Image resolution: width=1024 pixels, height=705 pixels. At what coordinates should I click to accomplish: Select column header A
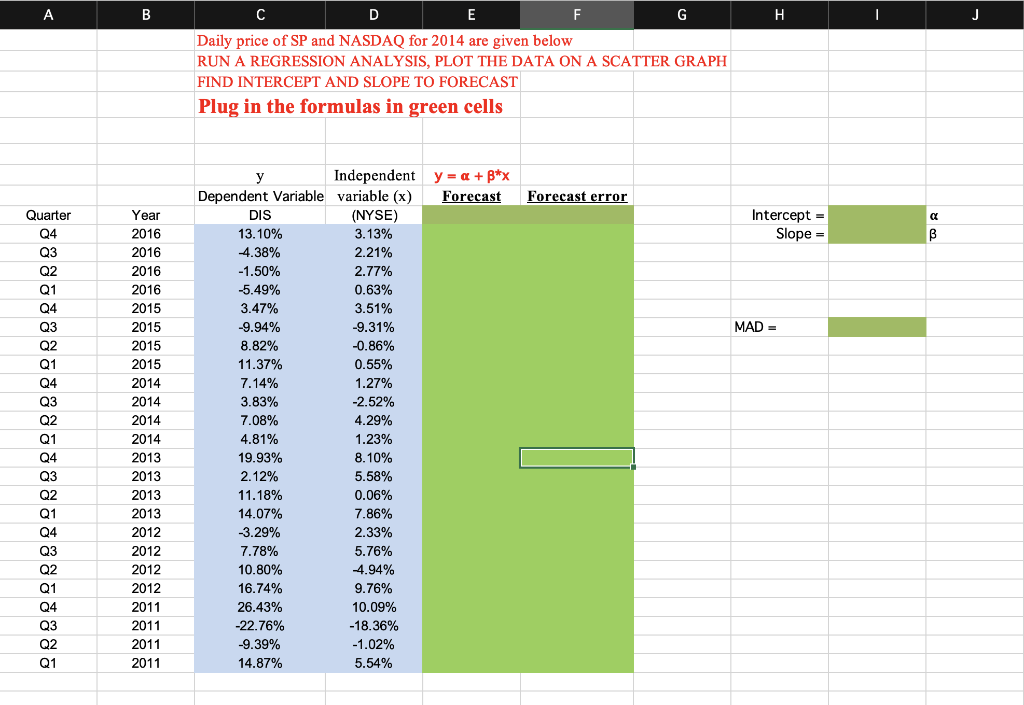pyautogui.click(x=48, y=14)
